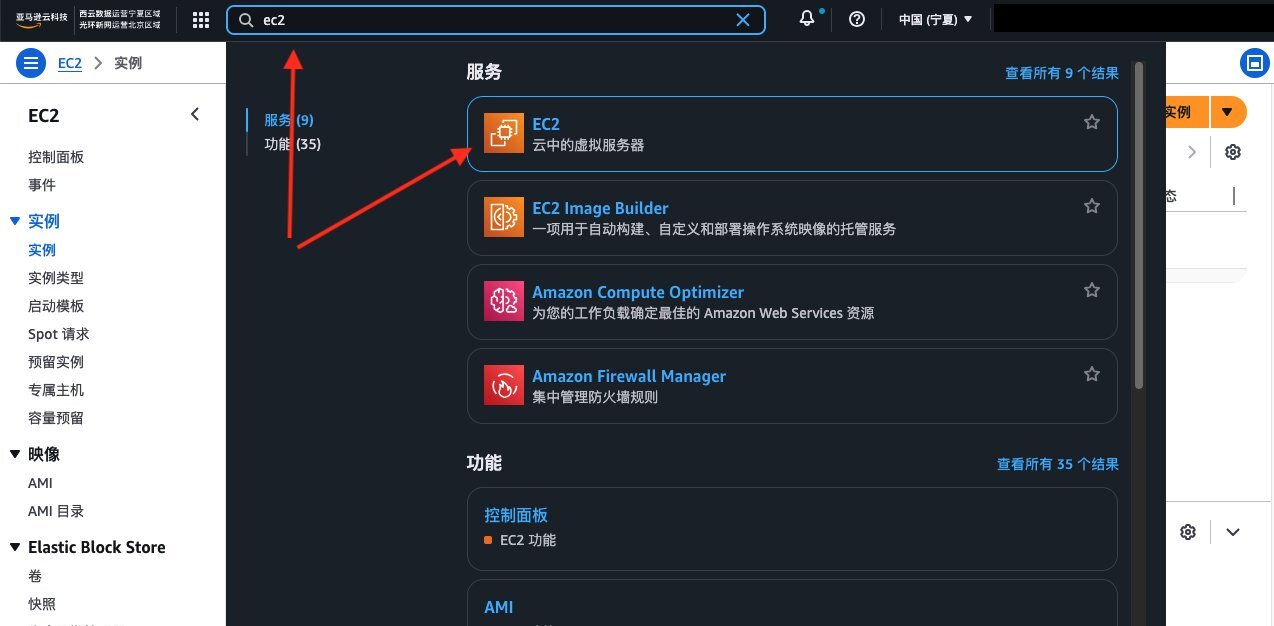Click the Amazon Firewall Manager title
The height and width of the screenshot is (626, 1274).
[629, 376]
